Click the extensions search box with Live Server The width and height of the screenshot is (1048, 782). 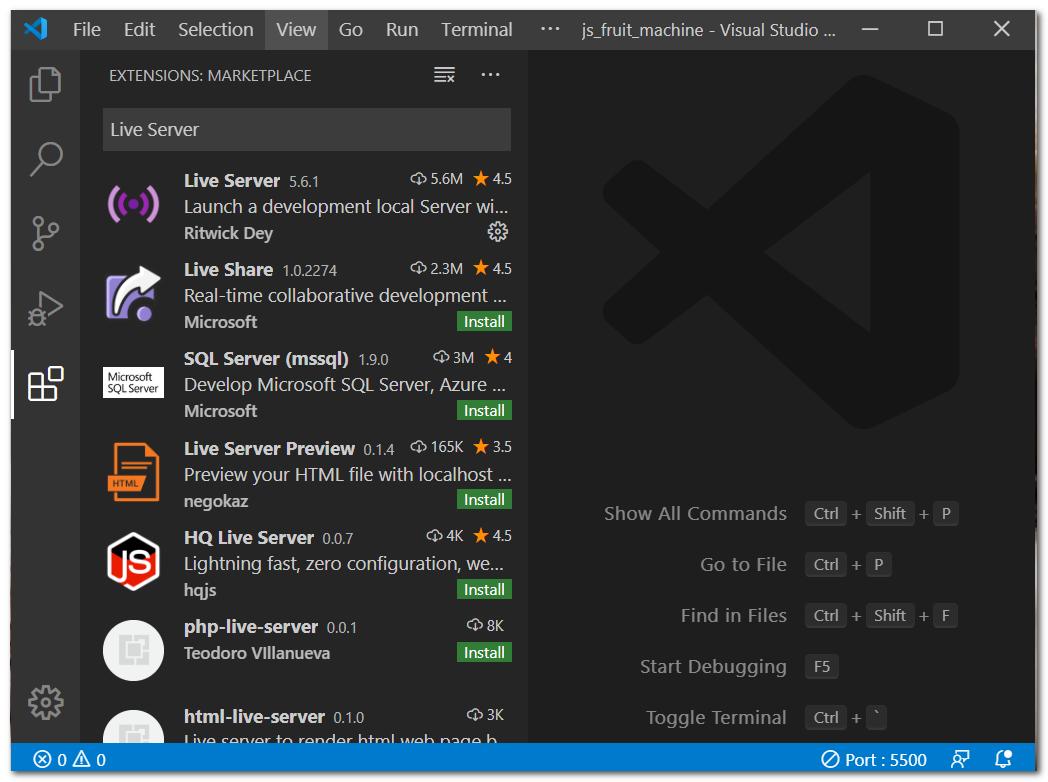(307, 129)
